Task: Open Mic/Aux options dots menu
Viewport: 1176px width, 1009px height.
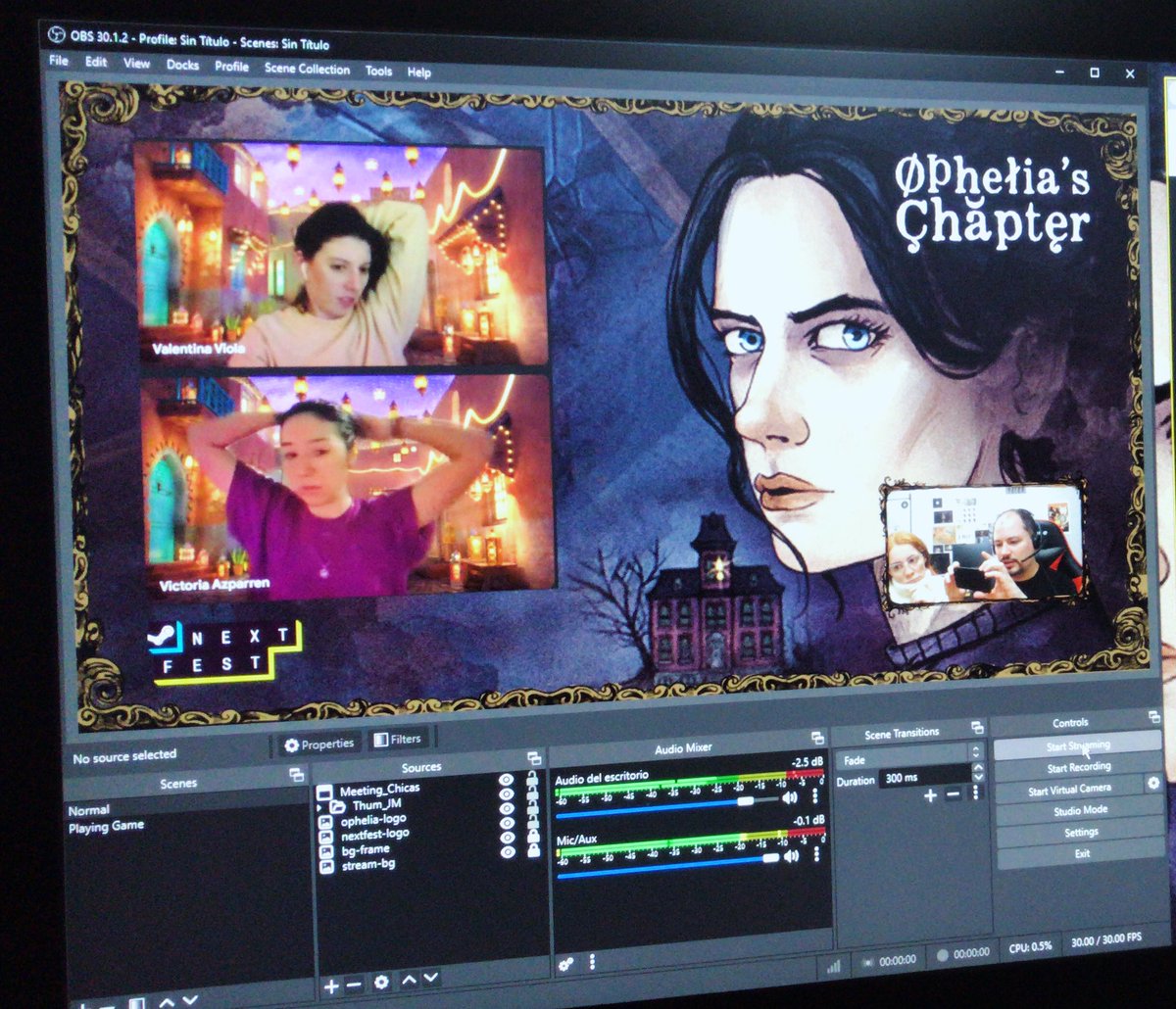Action: (x=815, y=854)
